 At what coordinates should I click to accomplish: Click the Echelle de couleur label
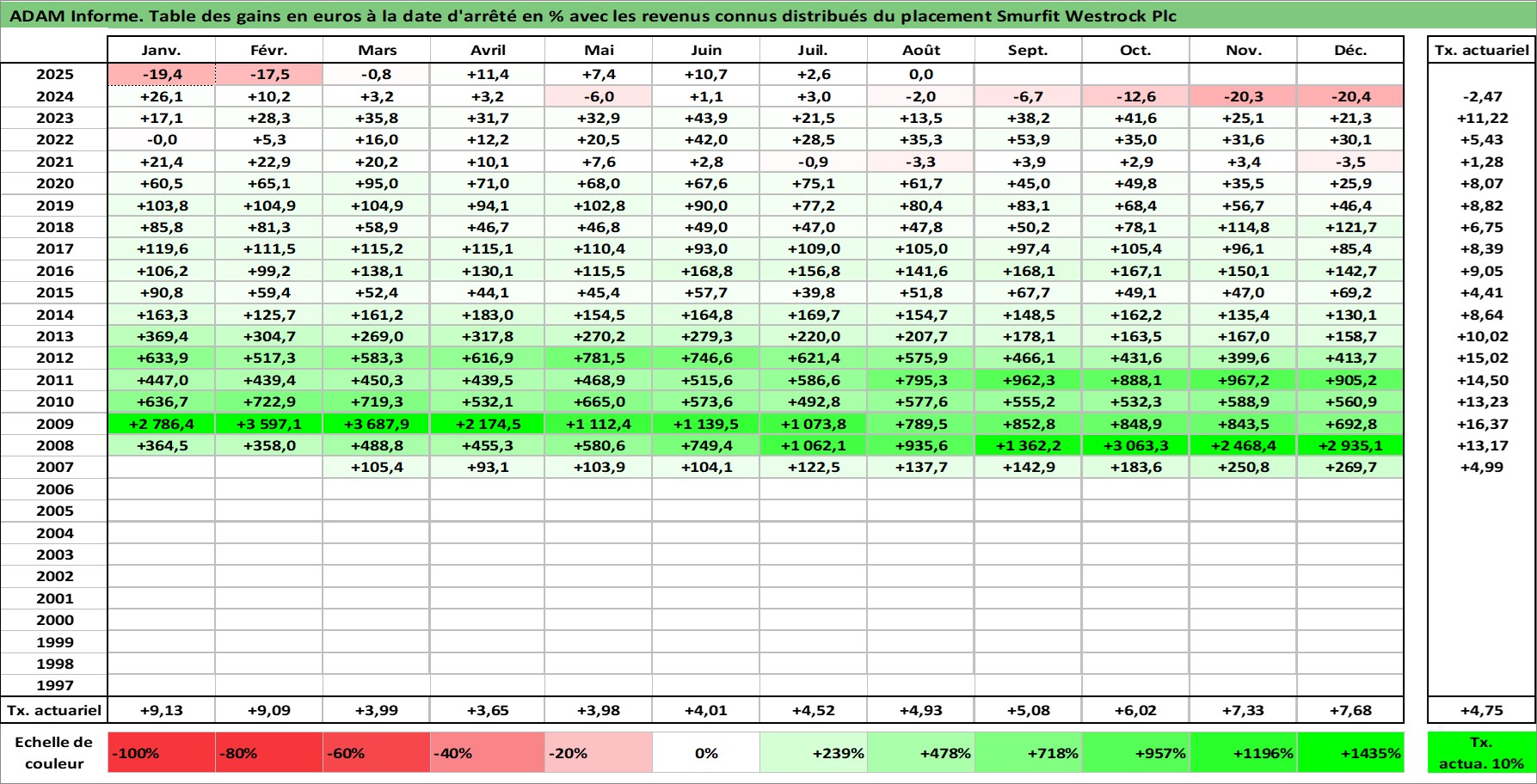54,753
